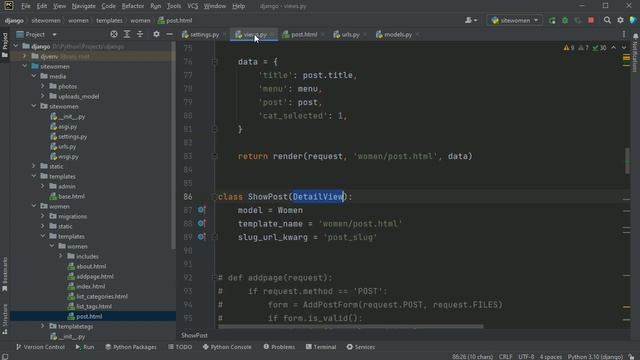Open Structure tool window stripe
The image size is (640, 360).
coord(5,319)
